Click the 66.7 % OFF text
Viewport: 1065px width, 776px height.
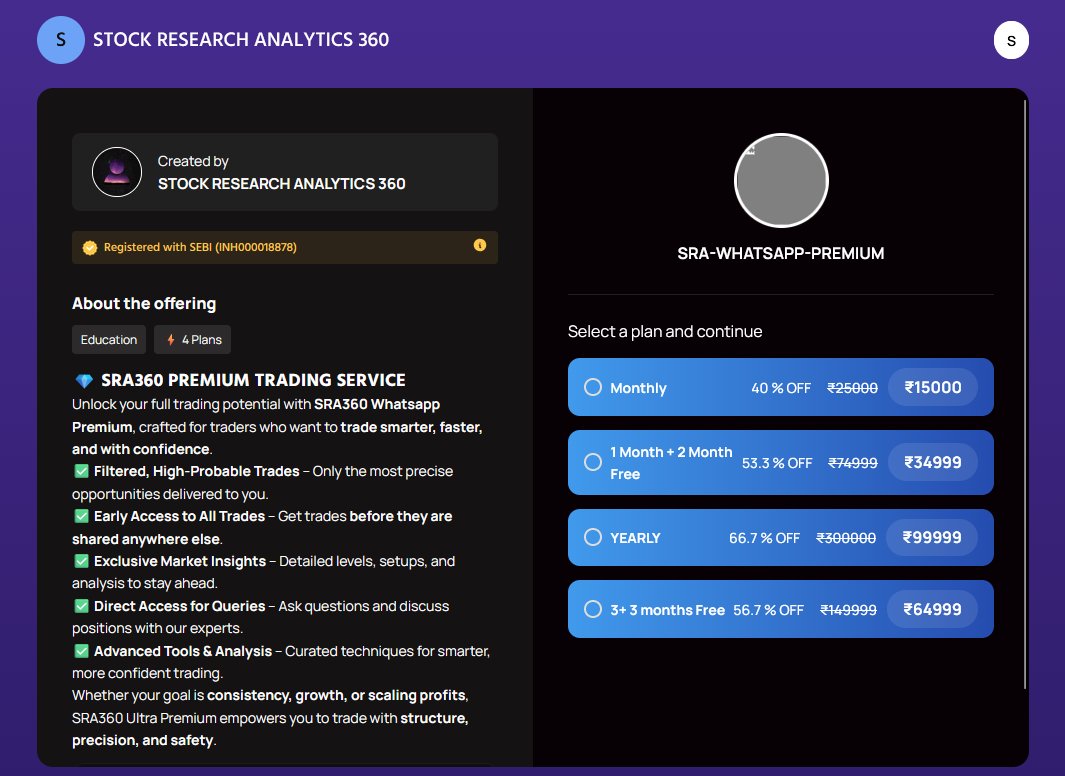click(x=764, y=538)
